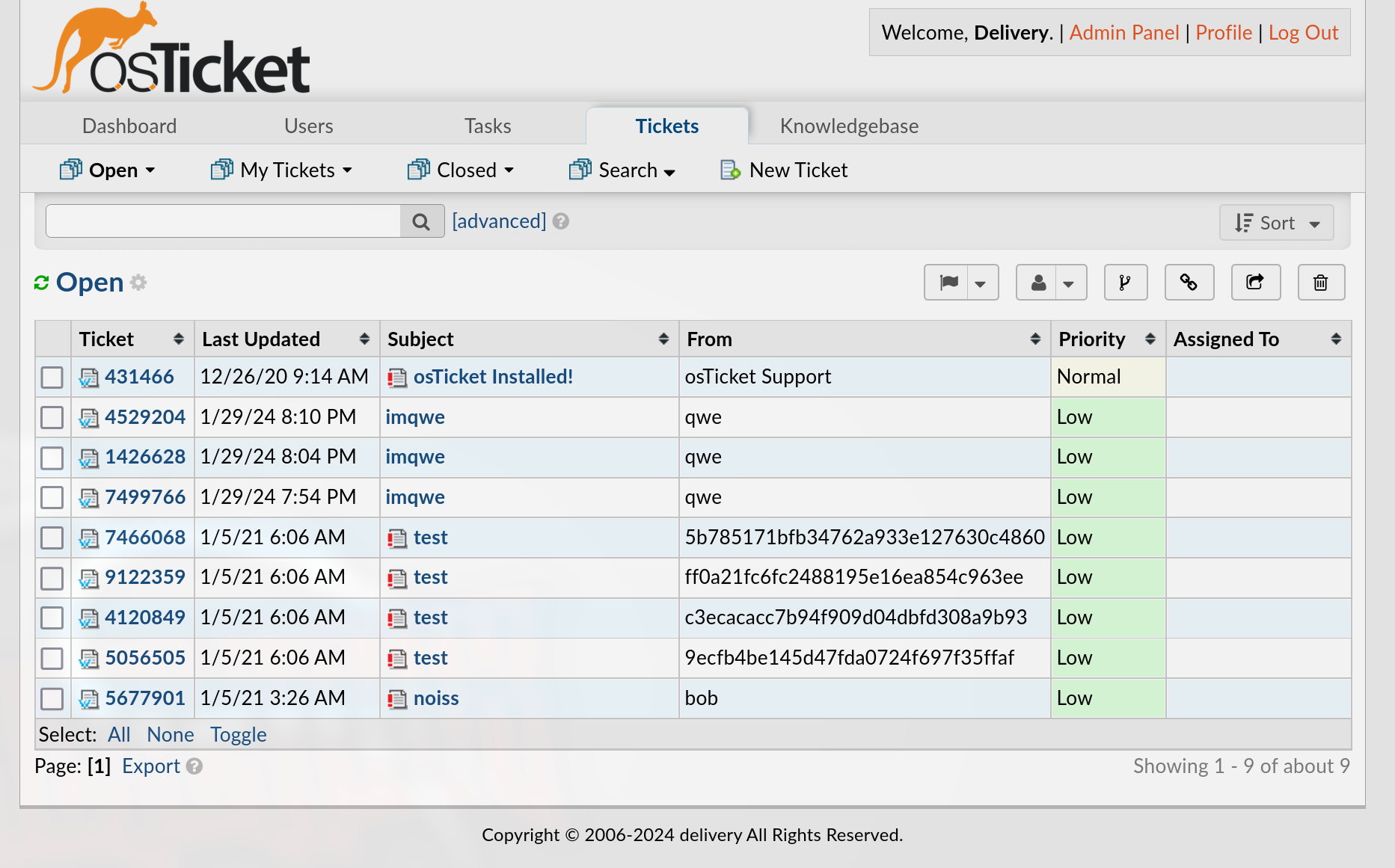Screen dimensions: 1395x868
Task: Check the box for ticket 7466068
Action: pyautogui.click(x=52, y=538)
